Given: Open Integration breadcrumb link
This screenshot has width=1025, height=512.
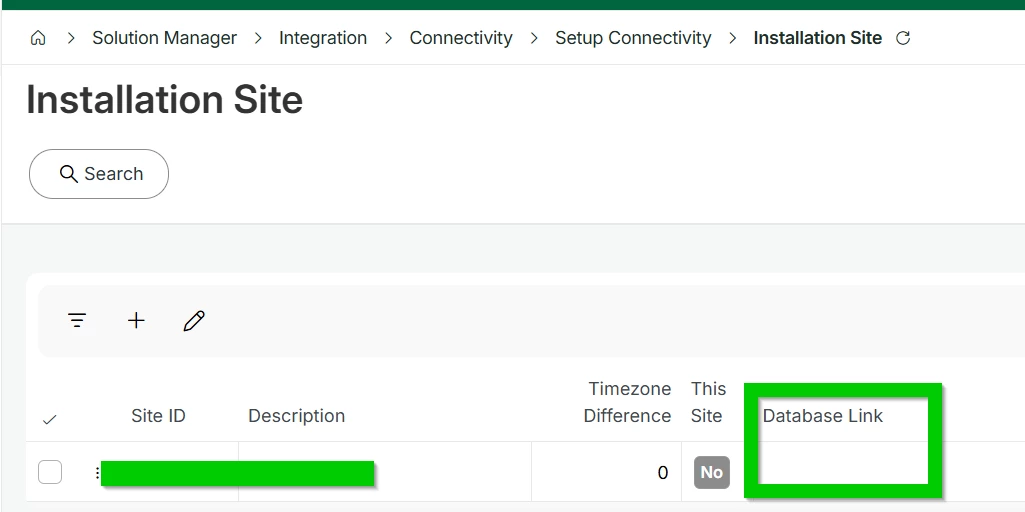Looking at the screenshot, I should (323, 38).
